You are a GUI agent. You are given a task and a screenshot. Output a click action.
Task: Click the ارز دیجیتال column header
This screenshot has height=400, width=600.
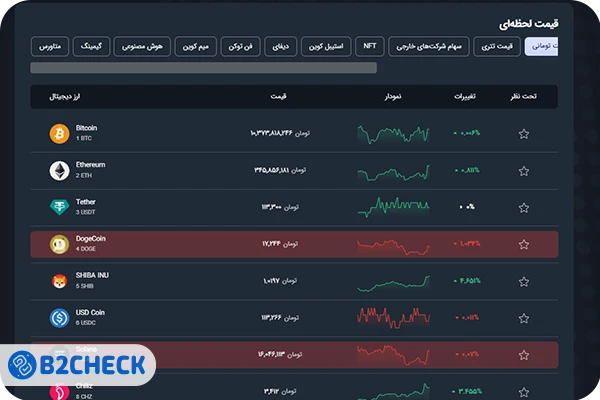click(x=65, y=96)
